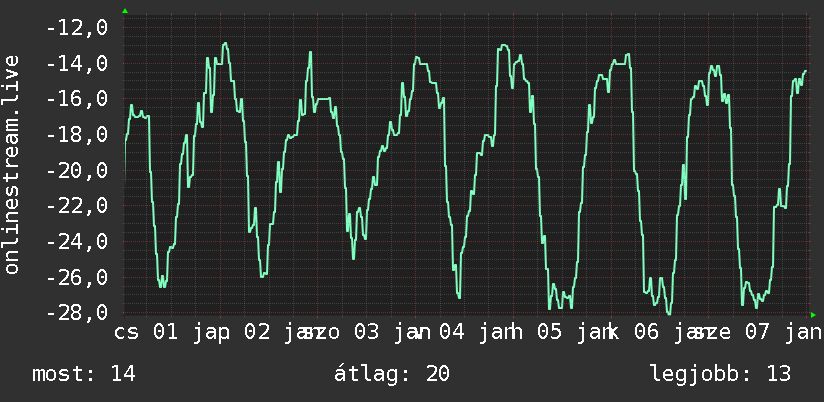
Task: Click the 'legjobb: 13' best value
Action: coord(720,374)
